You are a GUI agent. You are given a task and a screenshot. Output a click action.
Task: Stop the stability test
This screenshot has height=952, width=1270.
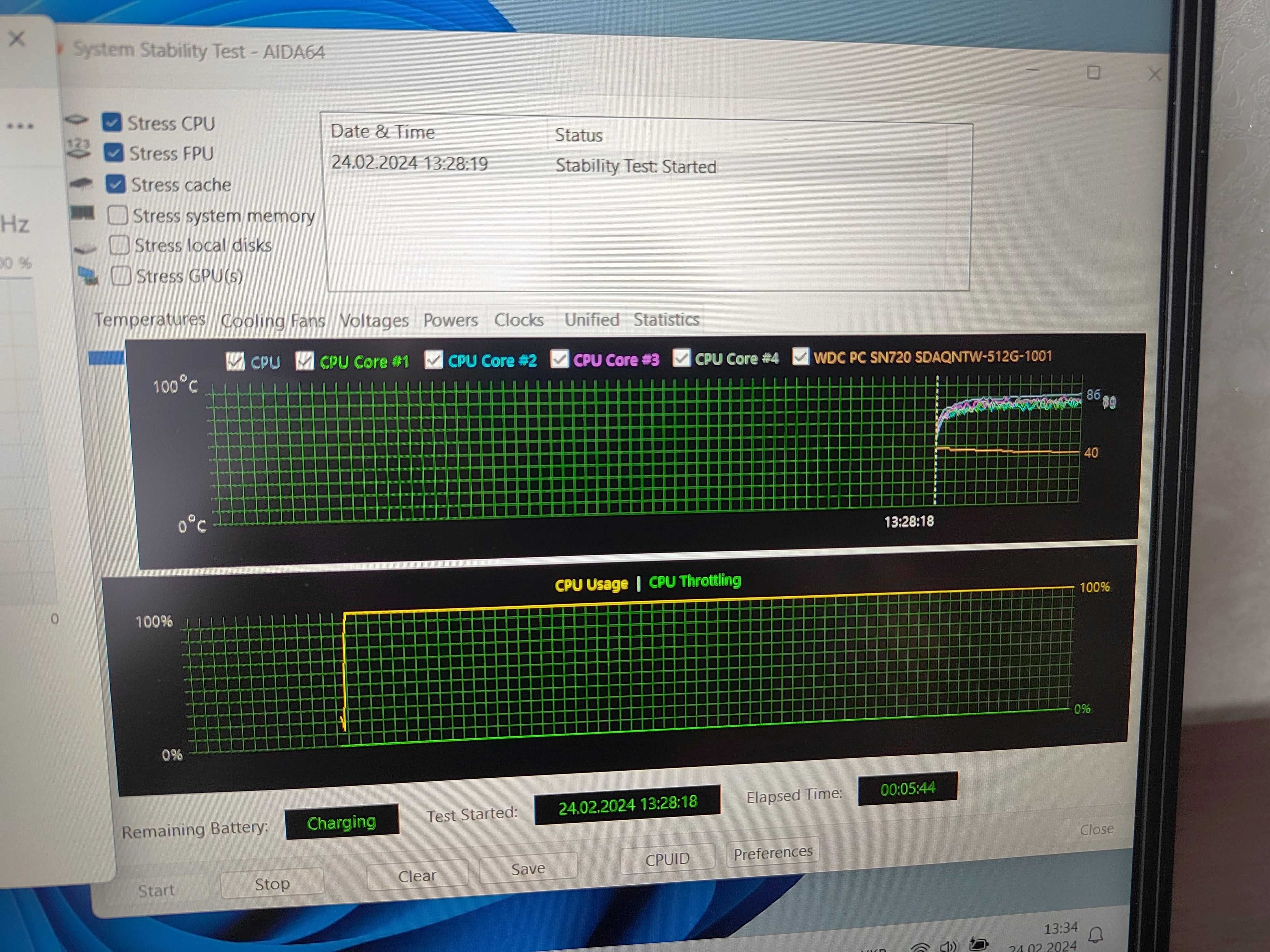point(272,884)
